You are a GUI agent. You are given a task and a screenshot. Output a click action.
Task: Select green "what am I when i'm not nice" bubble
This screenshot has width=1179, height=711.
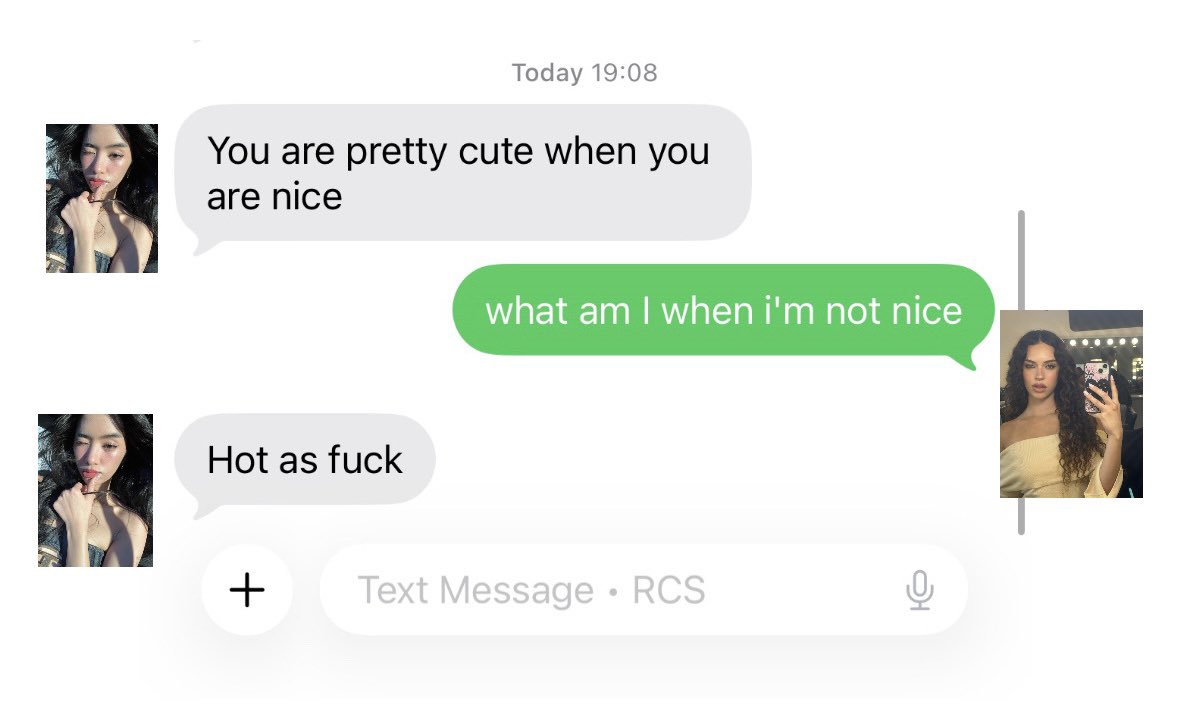[723, 311]
